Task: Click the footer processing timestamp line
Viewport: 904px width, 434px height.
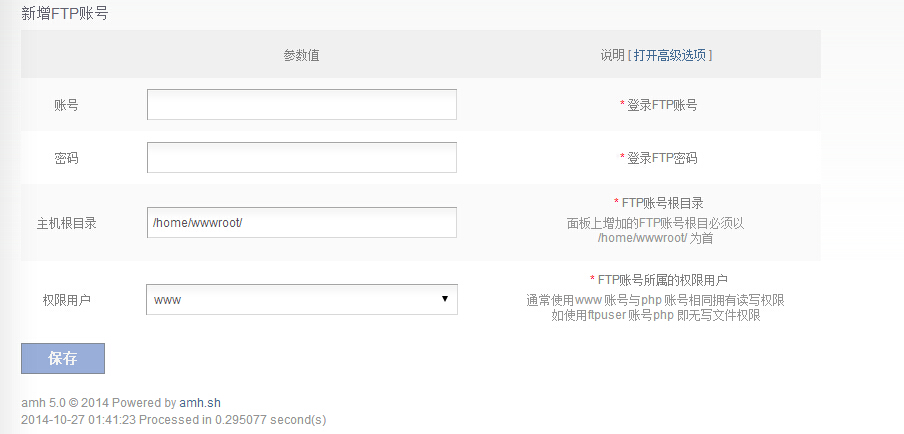Action: (x=173, y=419)
